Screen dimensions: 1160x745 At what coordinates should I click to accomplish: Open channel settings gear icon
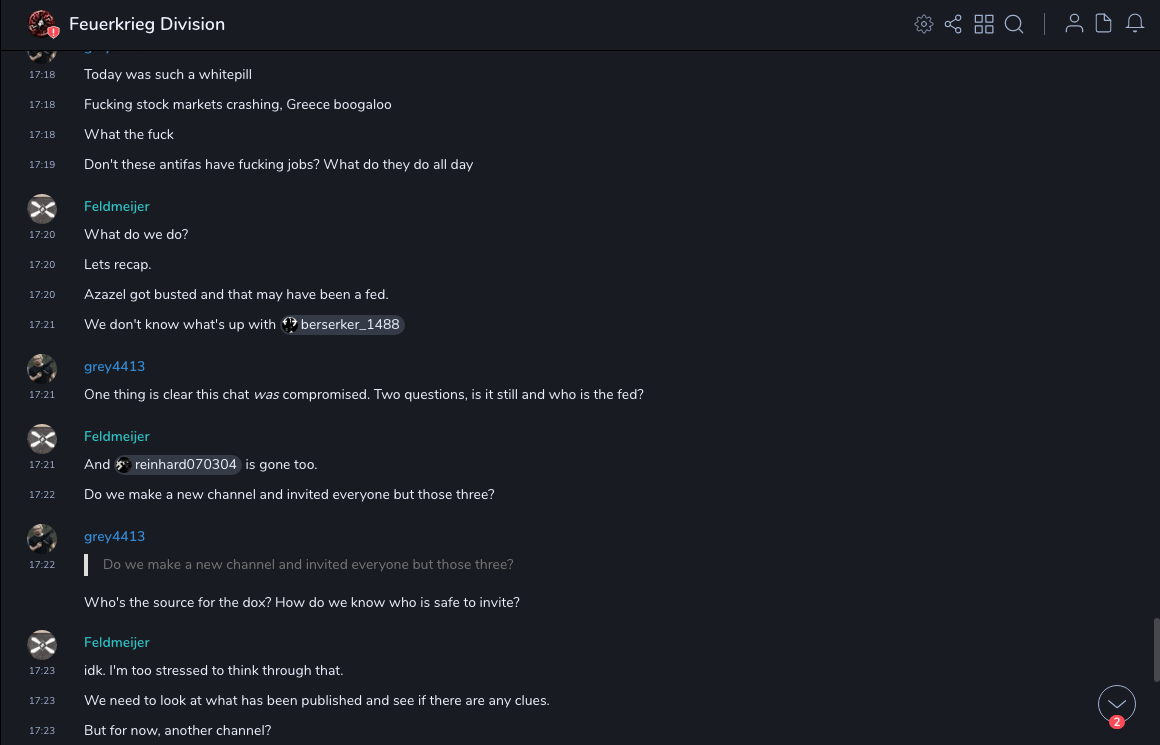click(924, 24)
